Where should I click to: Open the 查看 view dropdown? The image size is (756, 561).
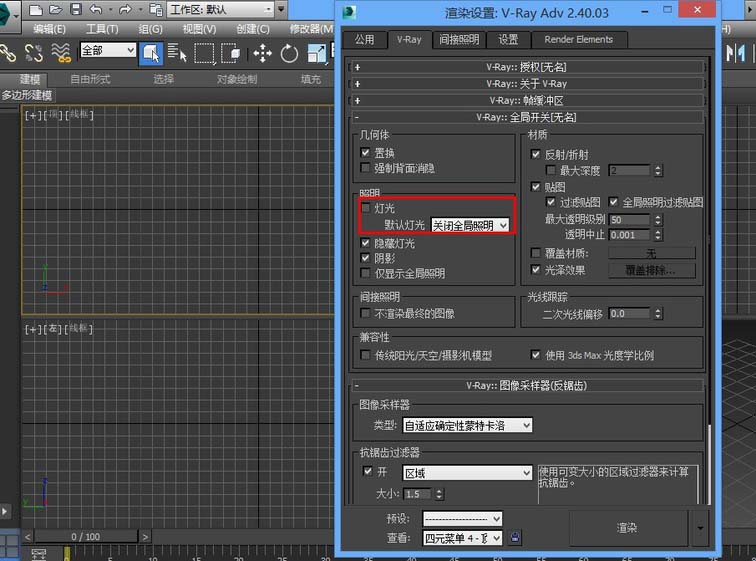[462, 538]
